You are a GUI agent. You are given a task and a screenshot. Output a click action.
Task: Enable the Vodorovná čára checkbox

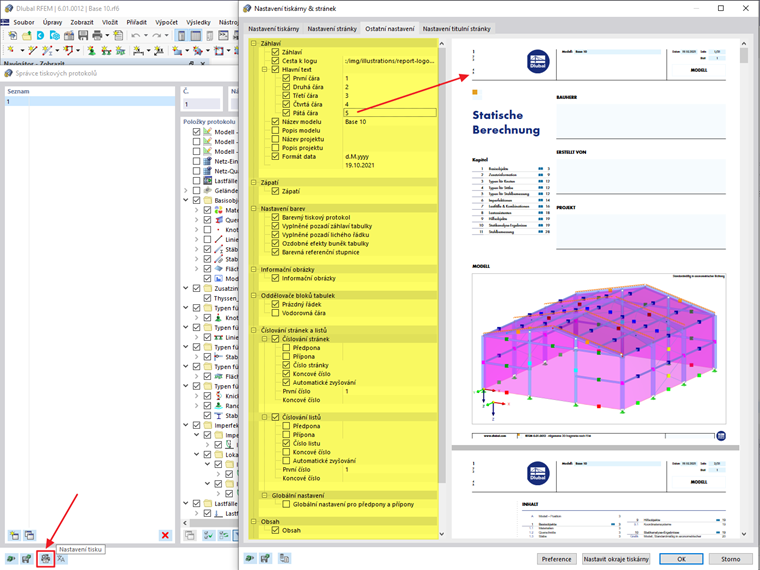(275, 313)
